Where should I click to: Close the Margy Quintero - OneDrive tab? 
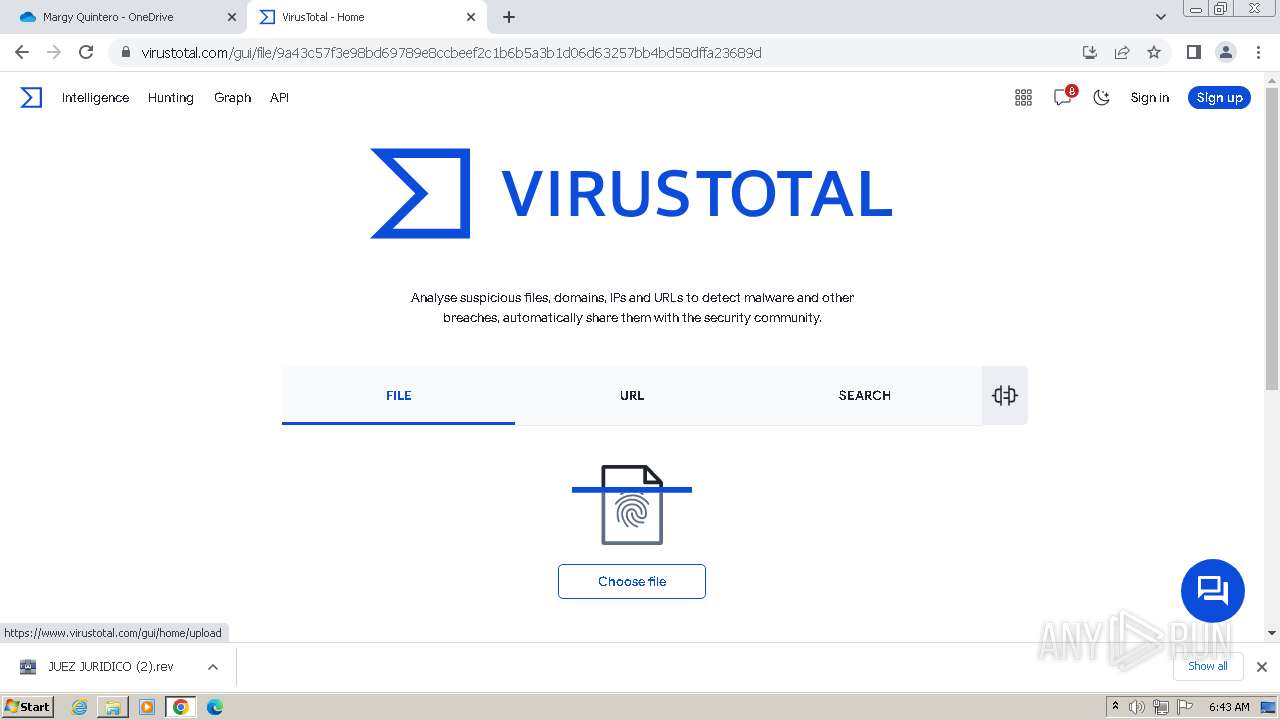(x=231, y=17)
